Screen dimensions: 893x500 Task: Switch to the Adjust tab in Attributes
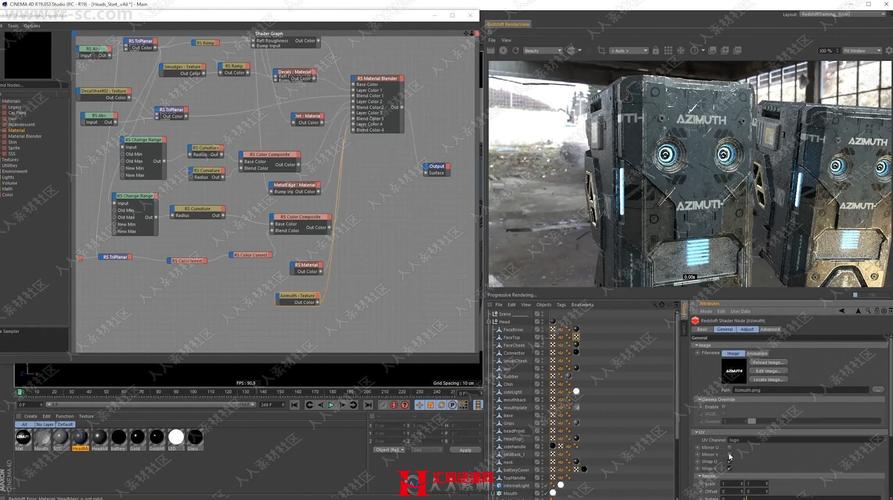(x=748, y=329)
